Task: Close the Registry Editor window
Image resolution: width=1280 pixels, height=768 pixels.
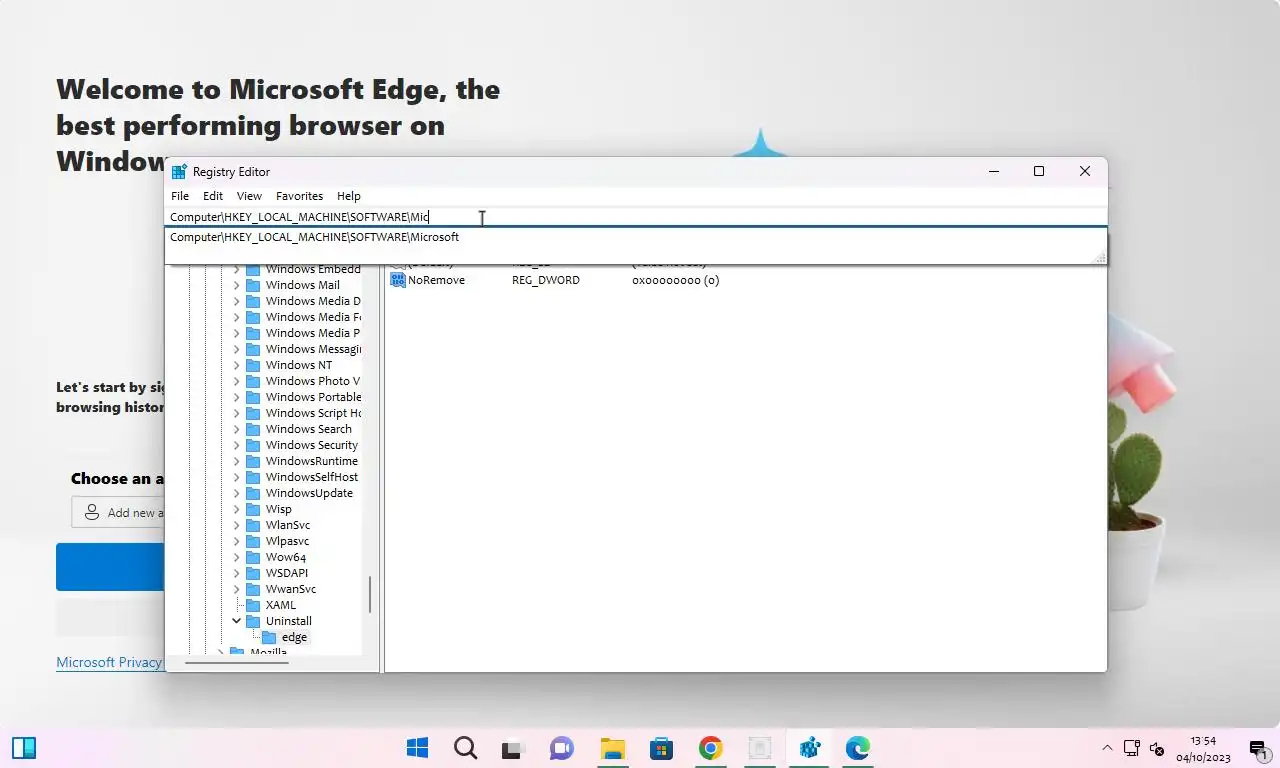Action: click(x=1085, y=172)
